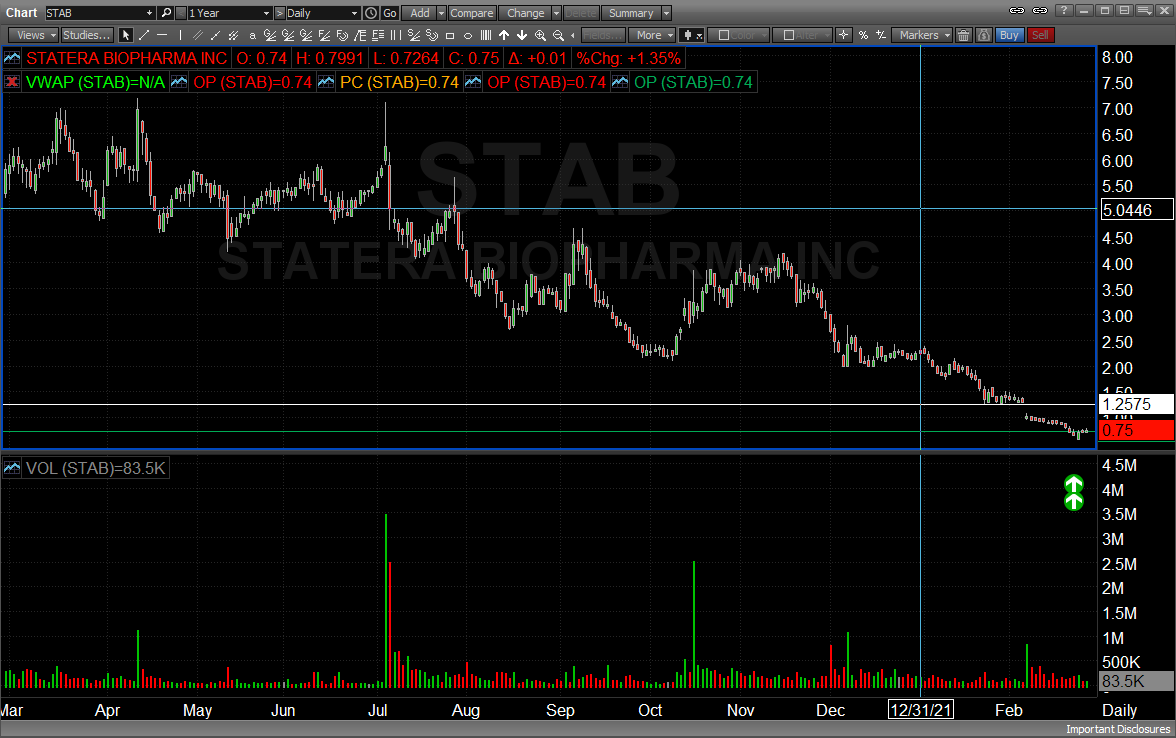Click the 83.5K volume axis label
Image resolution: width=1176 pixels, height=738 pixels.
point(1136,681)
